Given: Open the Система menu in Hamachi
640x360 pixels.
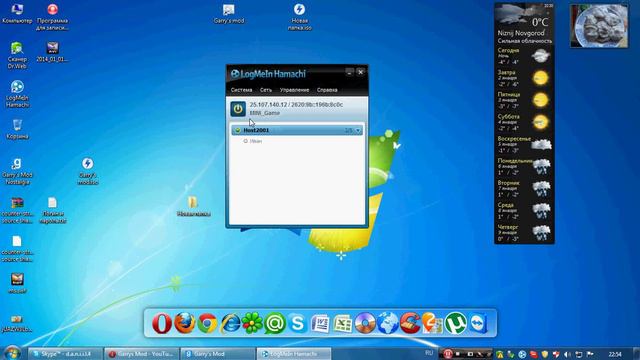Looking at the screenshot, I should [241, 90].
